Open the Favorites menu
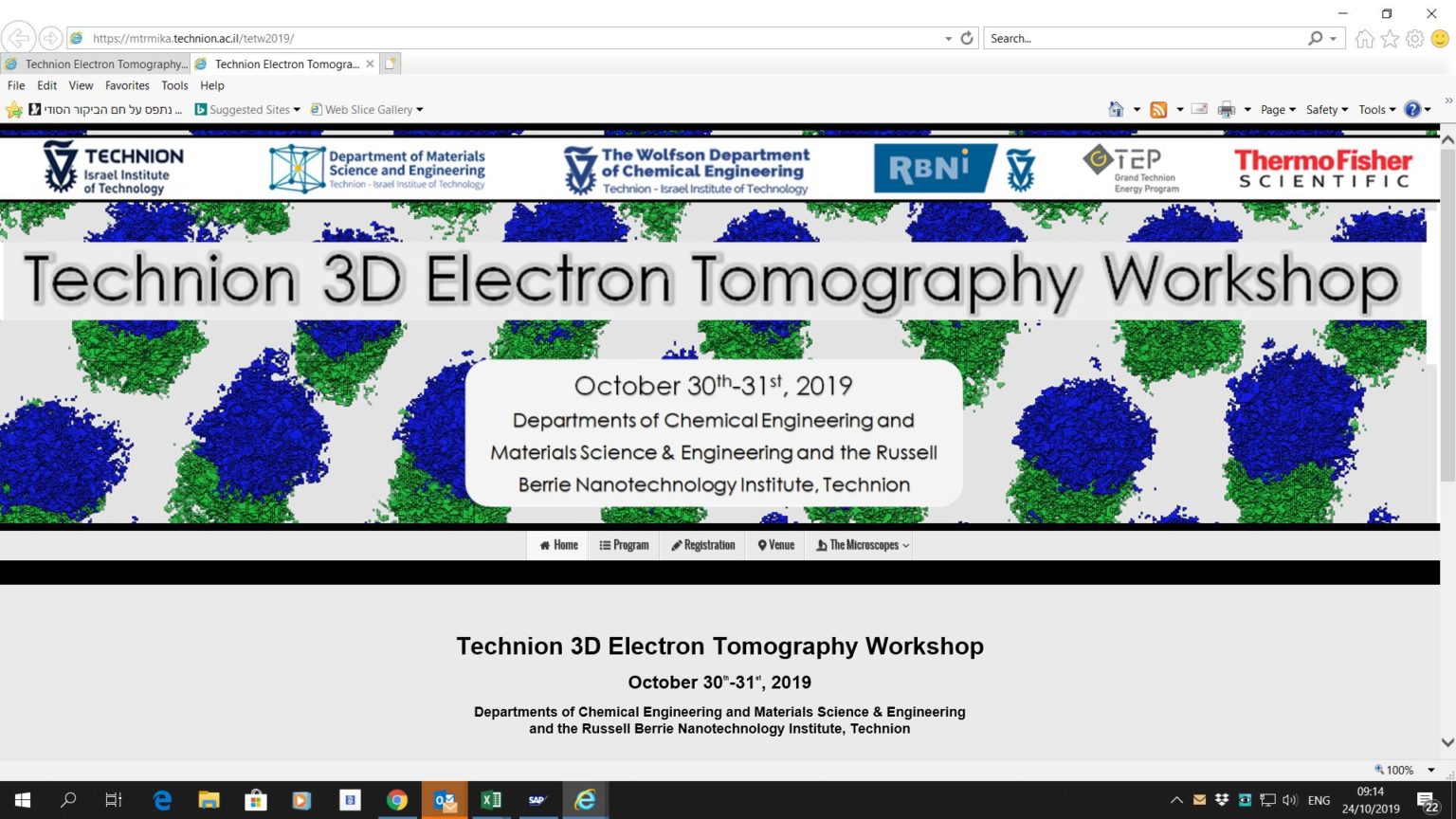 [127, 85]
